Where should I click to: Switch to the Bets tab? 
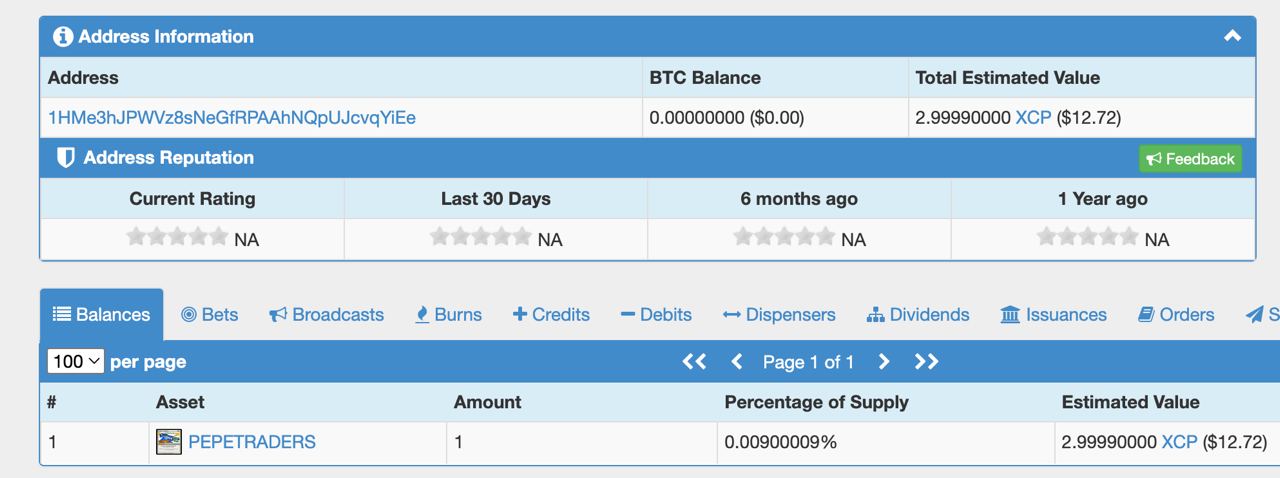(210, 314)
